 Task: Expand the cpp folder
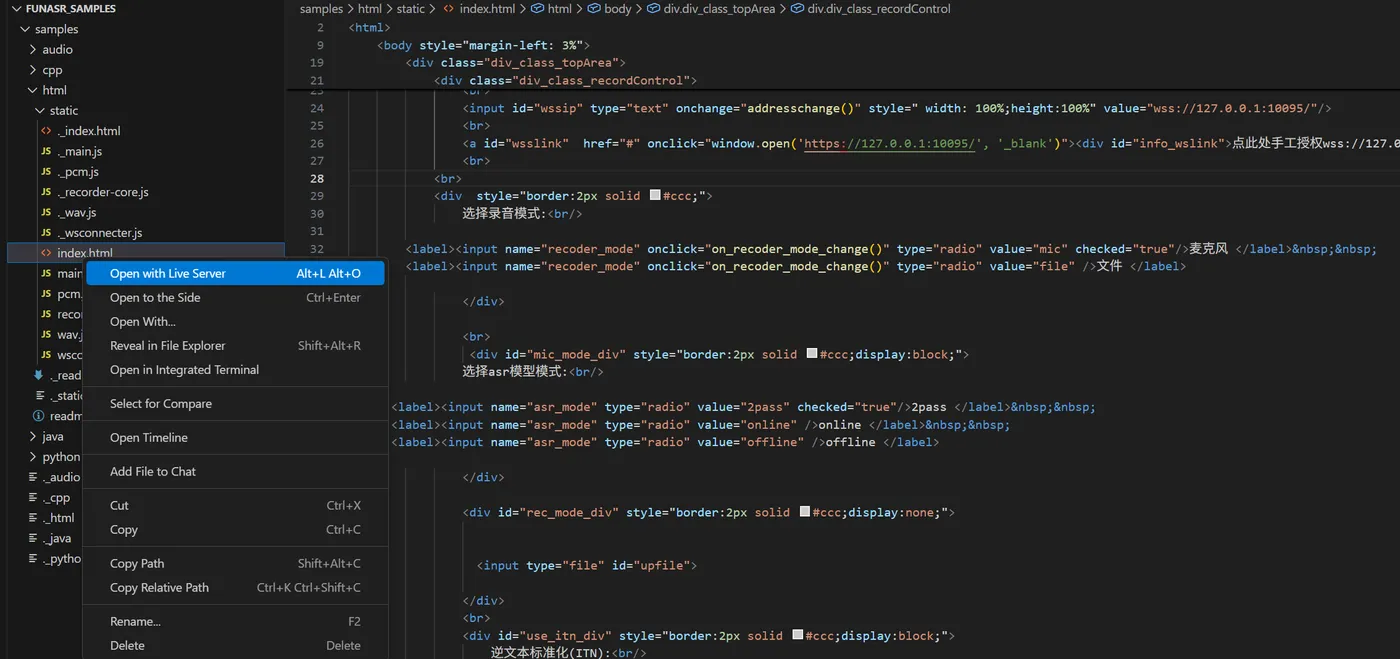point(33,70)
